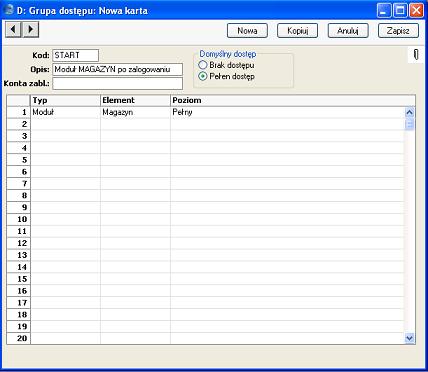Focus the empty Konta zabl. field

tap(117, 83)
